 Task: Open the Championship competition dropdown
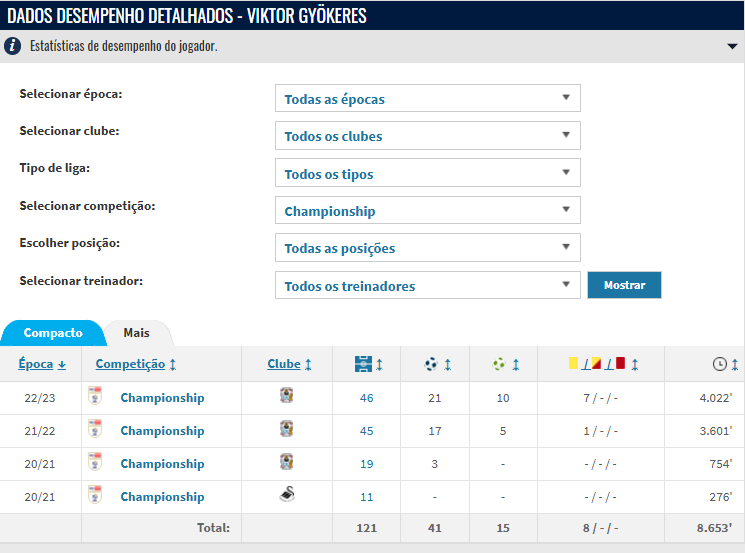pos(428,210)
